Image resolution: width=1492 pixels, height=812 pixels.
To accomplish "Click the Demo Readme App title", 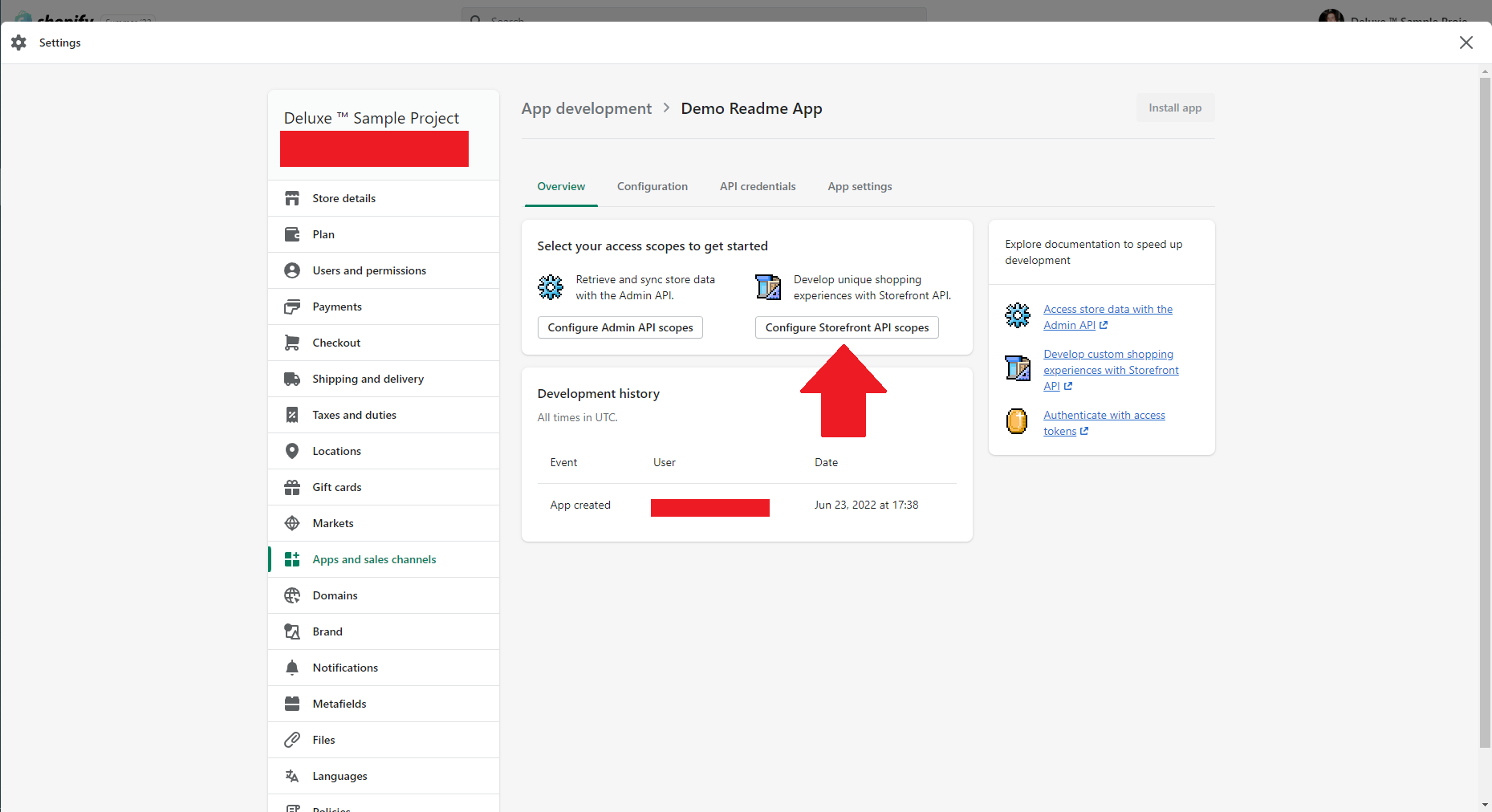I will (x=751, y=108).
